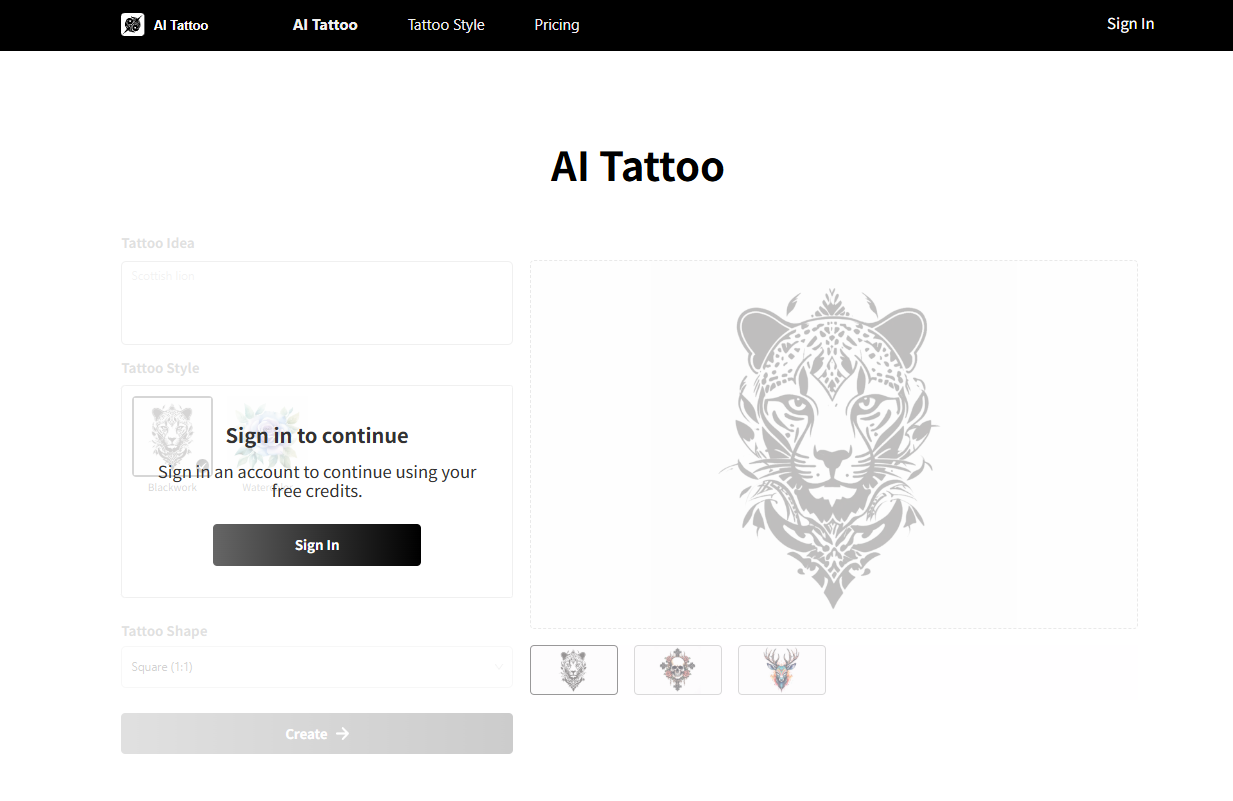The height and width of the screenshot is (801, 1233).
Task: Select the Blackwork tattoo style tile
Action: 172,437
